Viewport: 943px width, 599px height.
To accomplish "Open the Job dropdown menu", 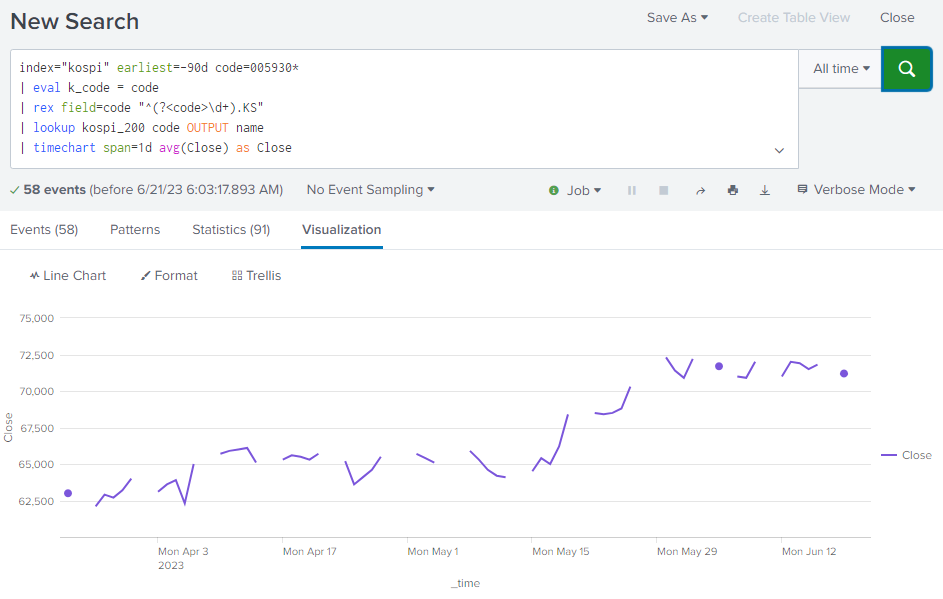I will [576, 190].
